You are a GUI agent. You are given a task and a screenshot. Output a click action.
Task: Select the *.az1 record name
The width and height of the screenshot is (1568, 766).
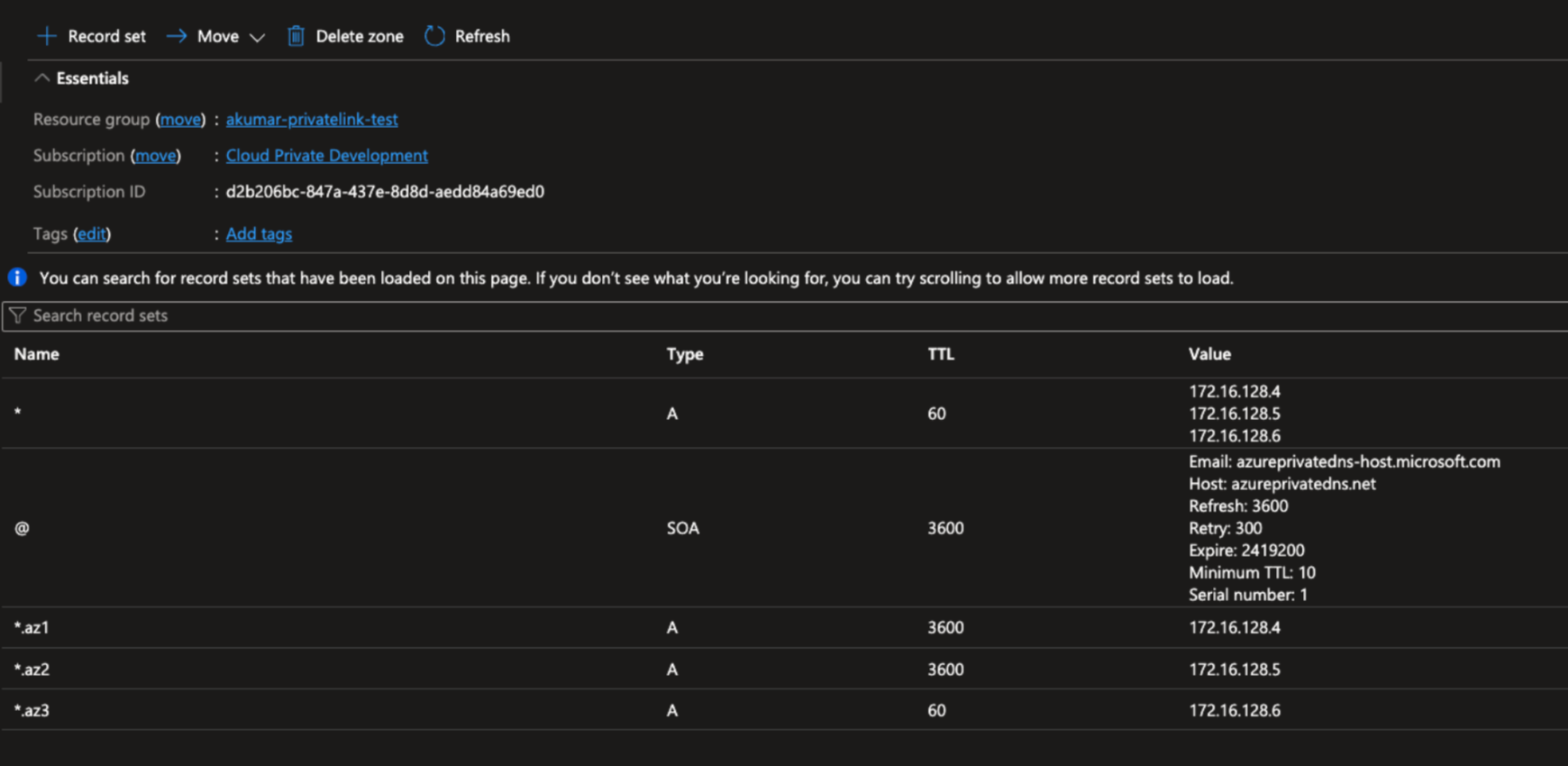[x=32, y=627]
